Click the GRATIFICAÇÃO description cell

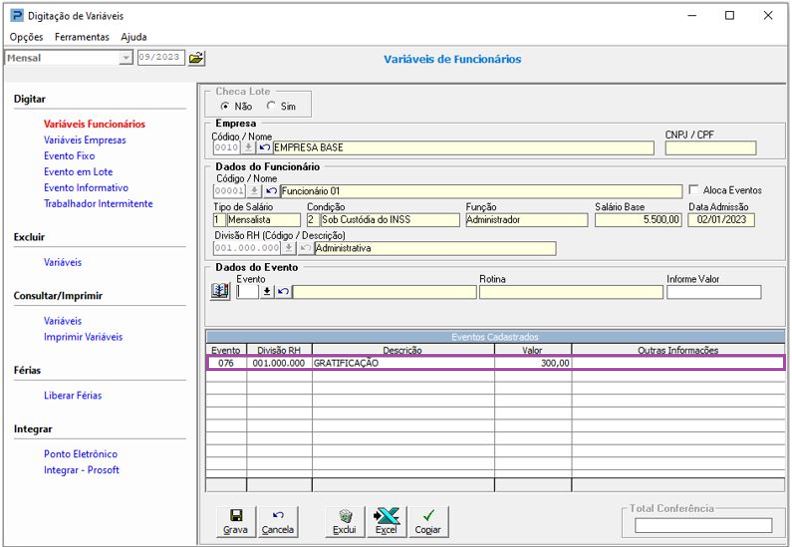[x=403, y=363]
